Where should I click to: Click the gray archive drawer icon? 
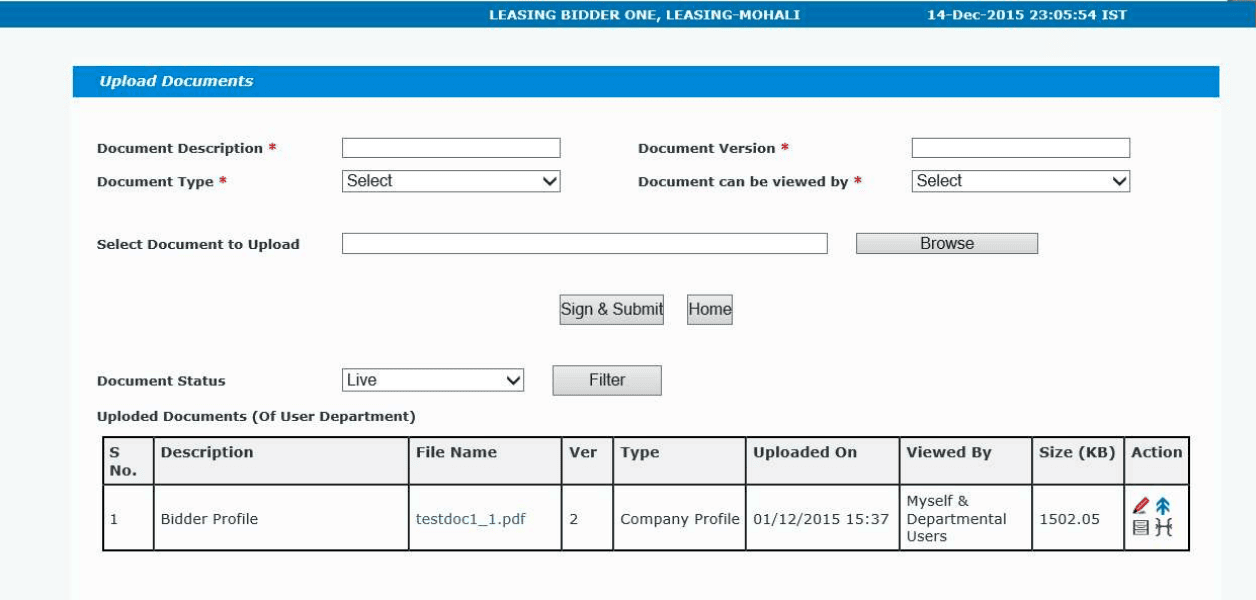coord(1141,528)
